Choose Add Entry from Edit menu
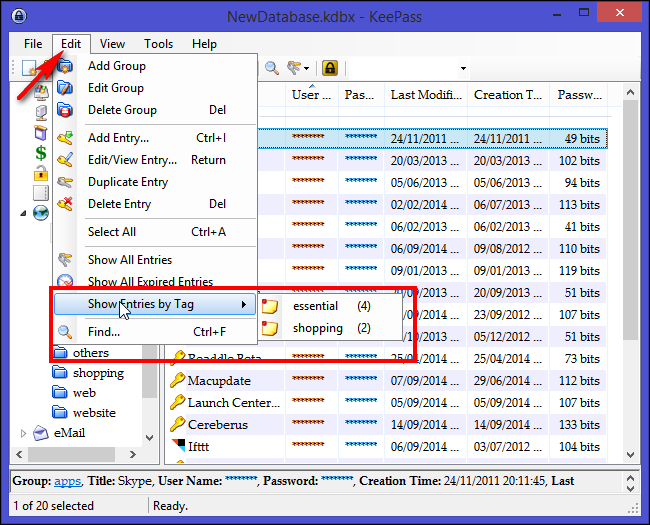This screenshot has height=525, width=650. pos(118,138)
